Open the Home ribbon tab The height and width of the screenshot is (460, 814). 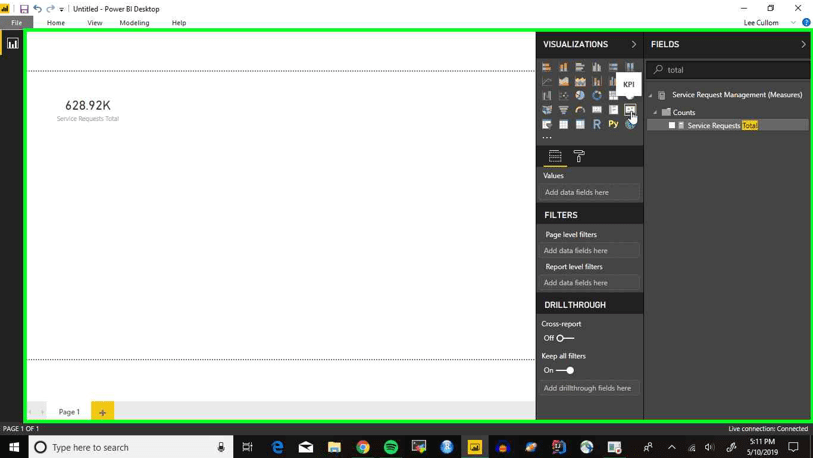[x=56, y=23]
